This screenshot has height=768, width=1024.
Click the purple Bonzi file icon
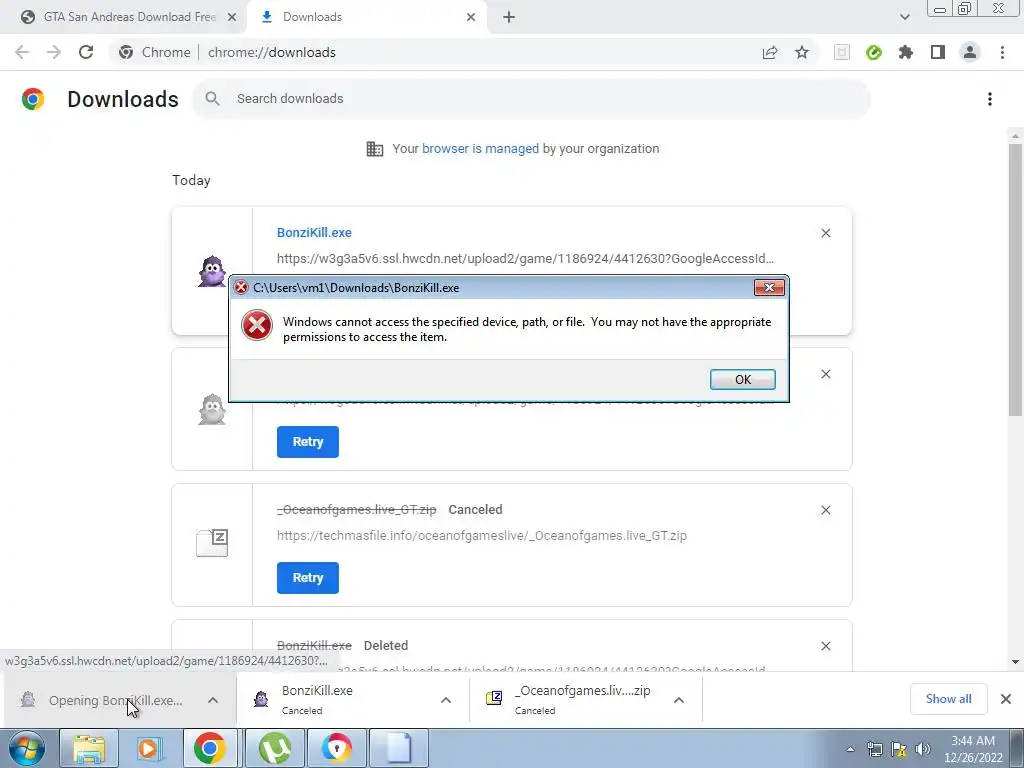click(212, 270)
